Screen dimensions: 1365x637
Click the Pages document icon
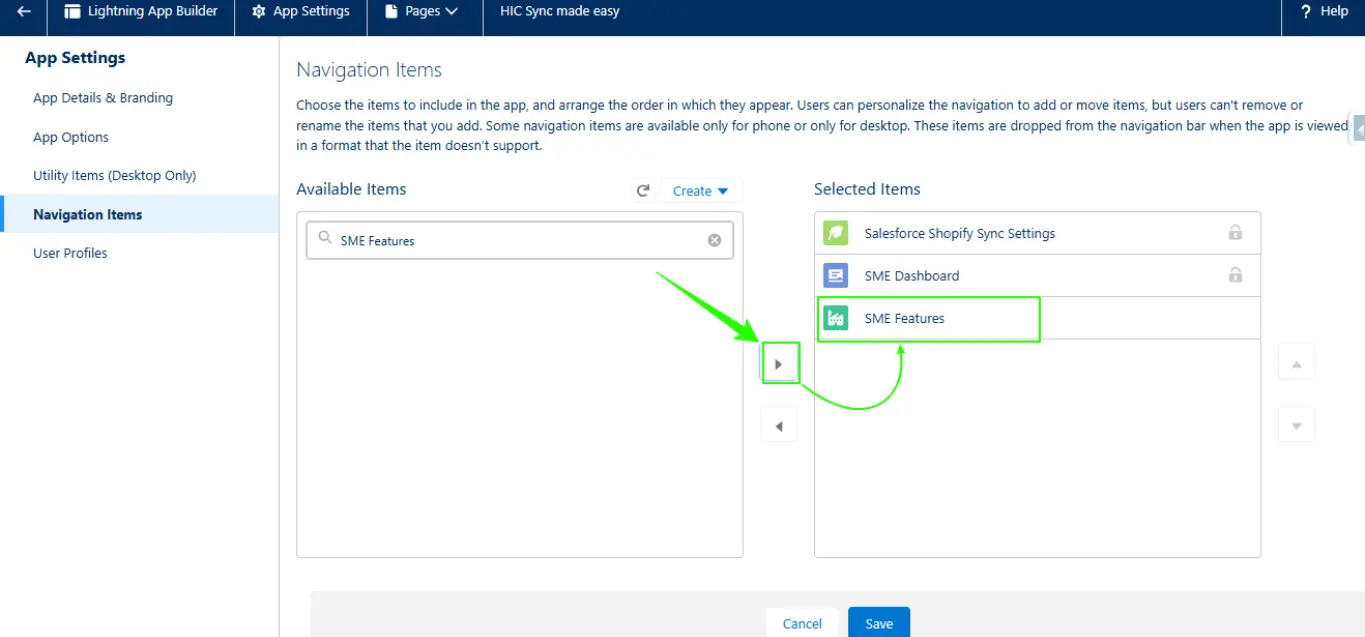pos(392,12)
